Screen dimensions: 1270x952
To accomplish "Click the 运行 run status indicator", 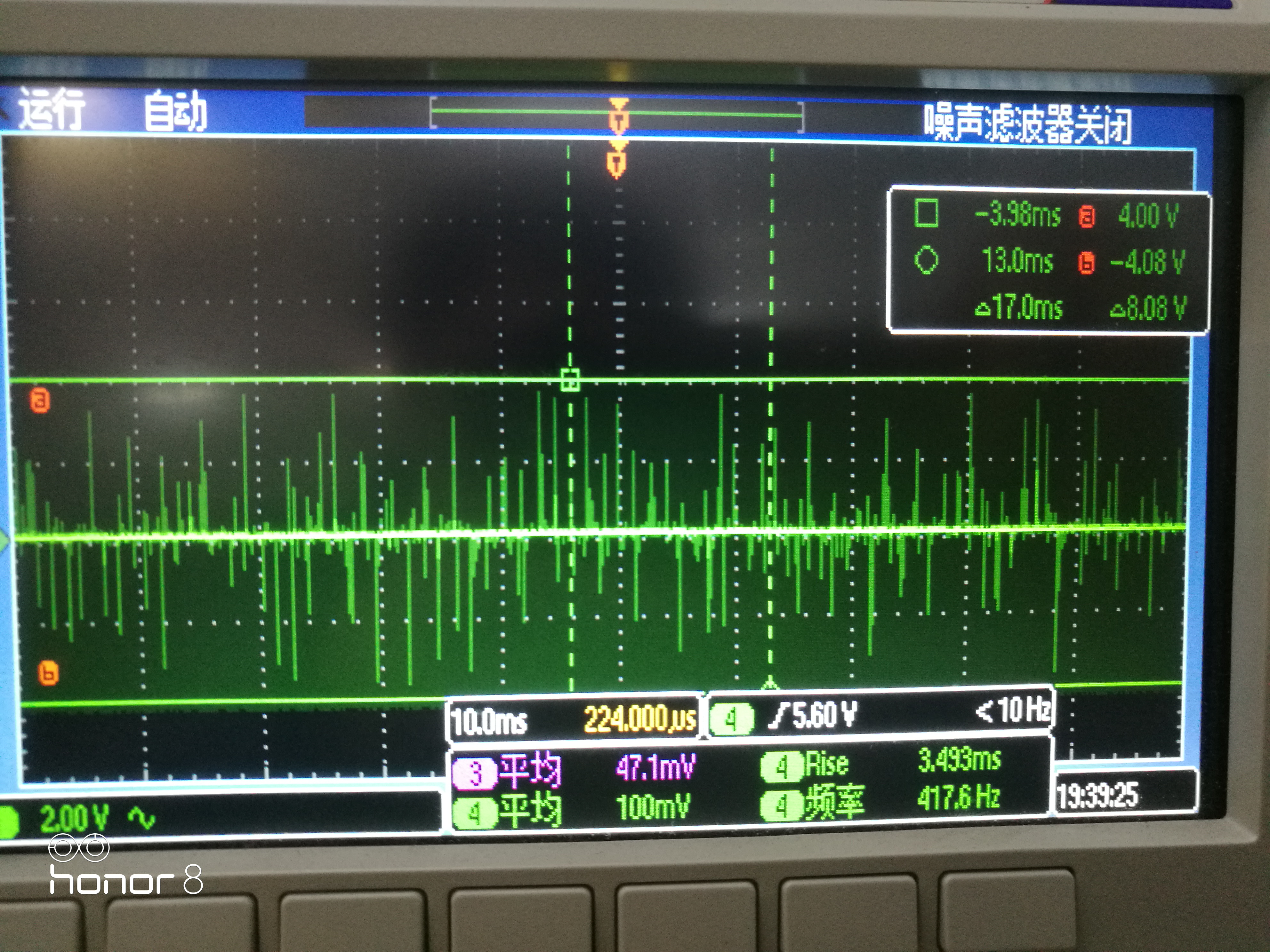I will [52, 108].
